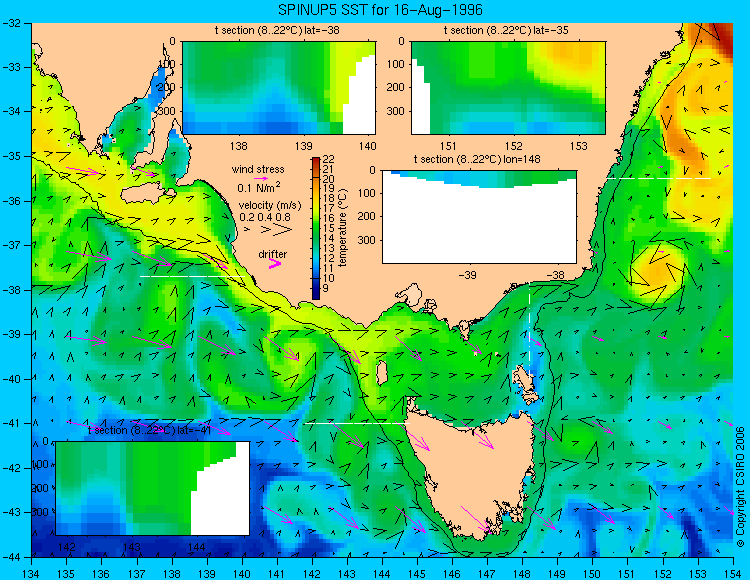Click the '16' label on the color bar

tap(329, 219)
